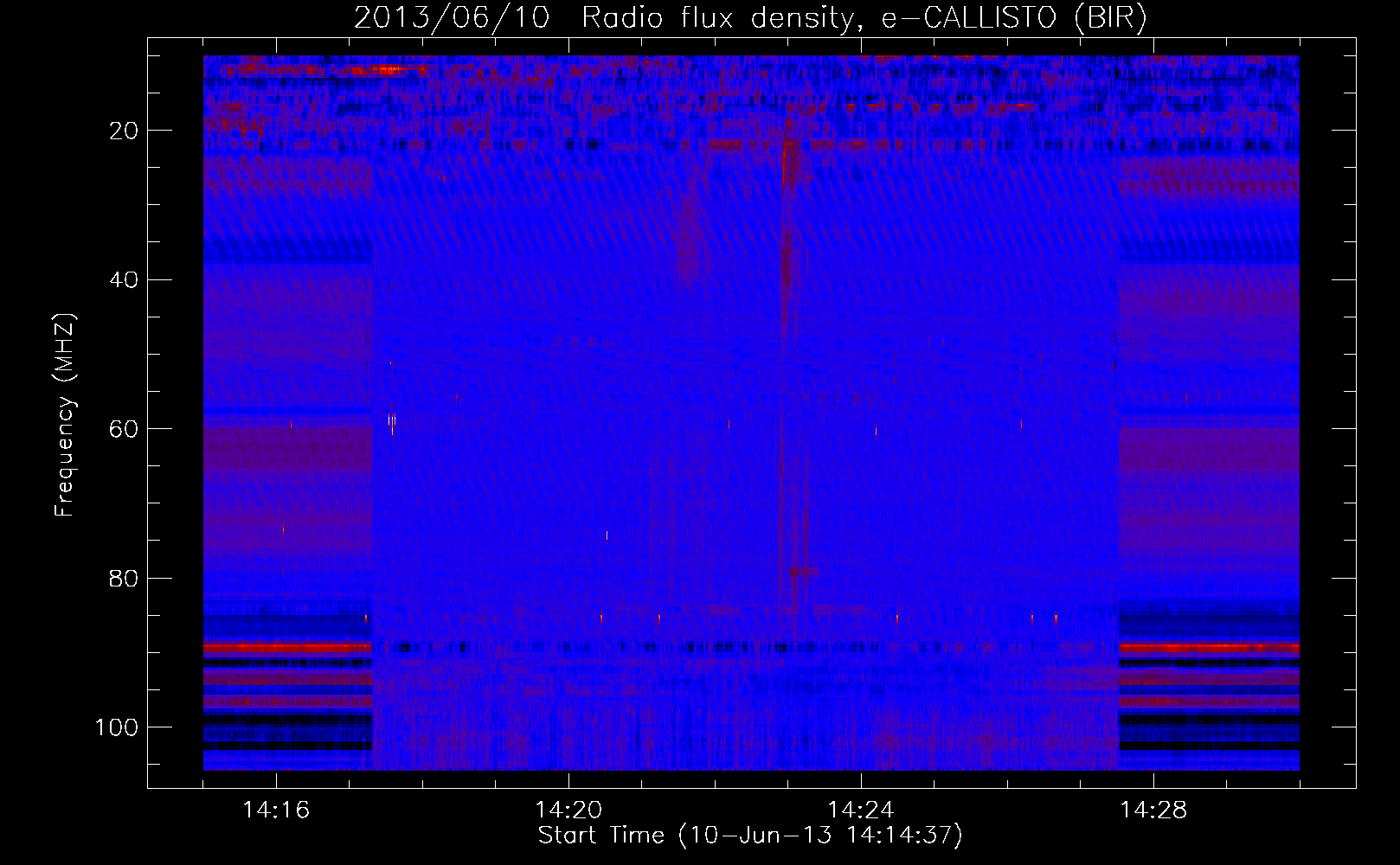Viewport: 1400px width, 865px height.
Task: Click the 14:28 time tick label
Action: (x=1153, y=811)
